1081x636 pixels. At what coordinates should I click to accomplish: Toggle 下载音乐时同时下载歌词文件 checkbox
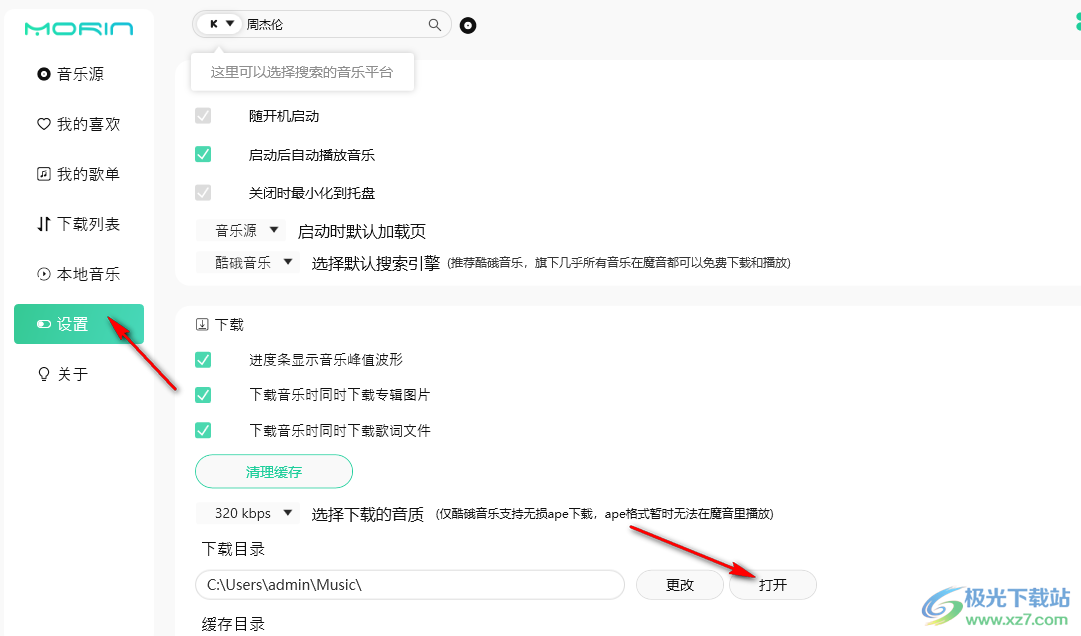click(x=203, y=430)
